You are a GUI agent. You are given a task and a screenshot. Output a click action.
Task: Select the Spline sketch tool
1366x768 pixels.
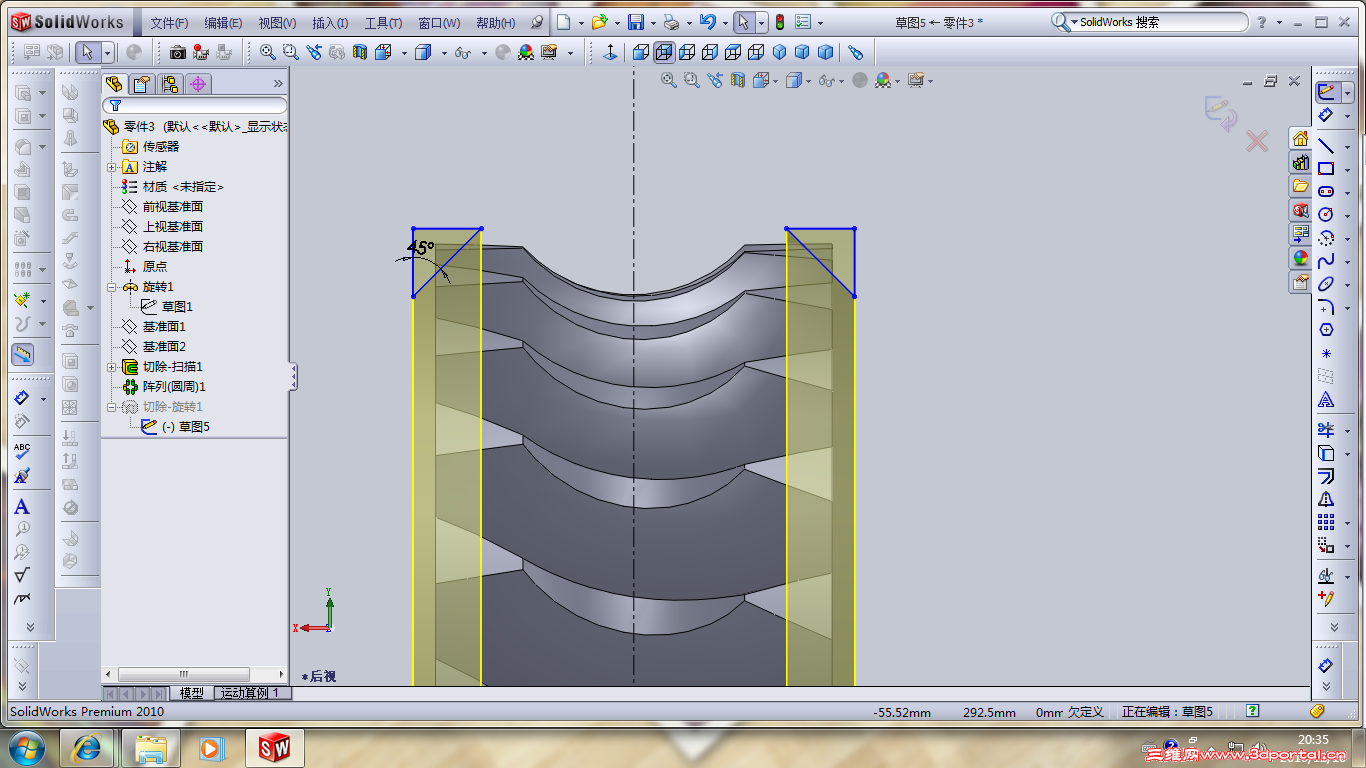click(1326, 261)
